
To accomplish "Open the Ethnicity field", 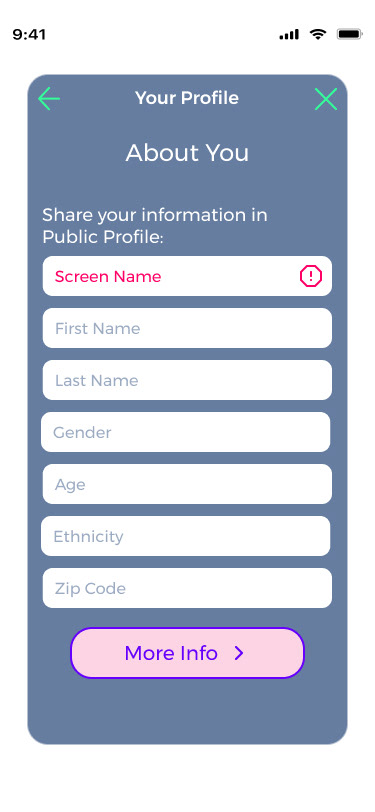I will pyautogui.click(x=185, y=536).
